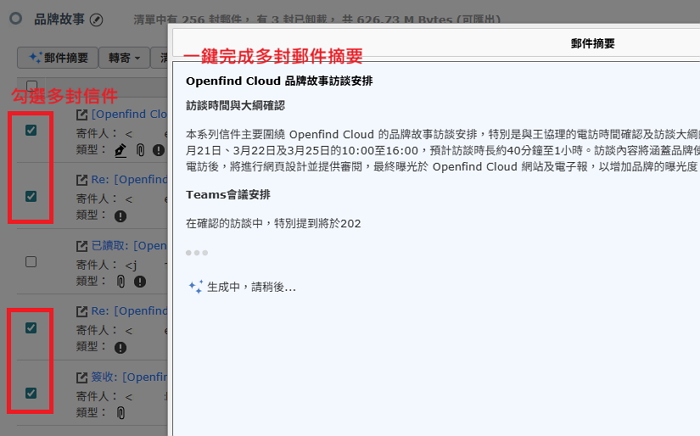Click the signature pen icon on first email
700x436 pixels.
[x=121, y=150]
